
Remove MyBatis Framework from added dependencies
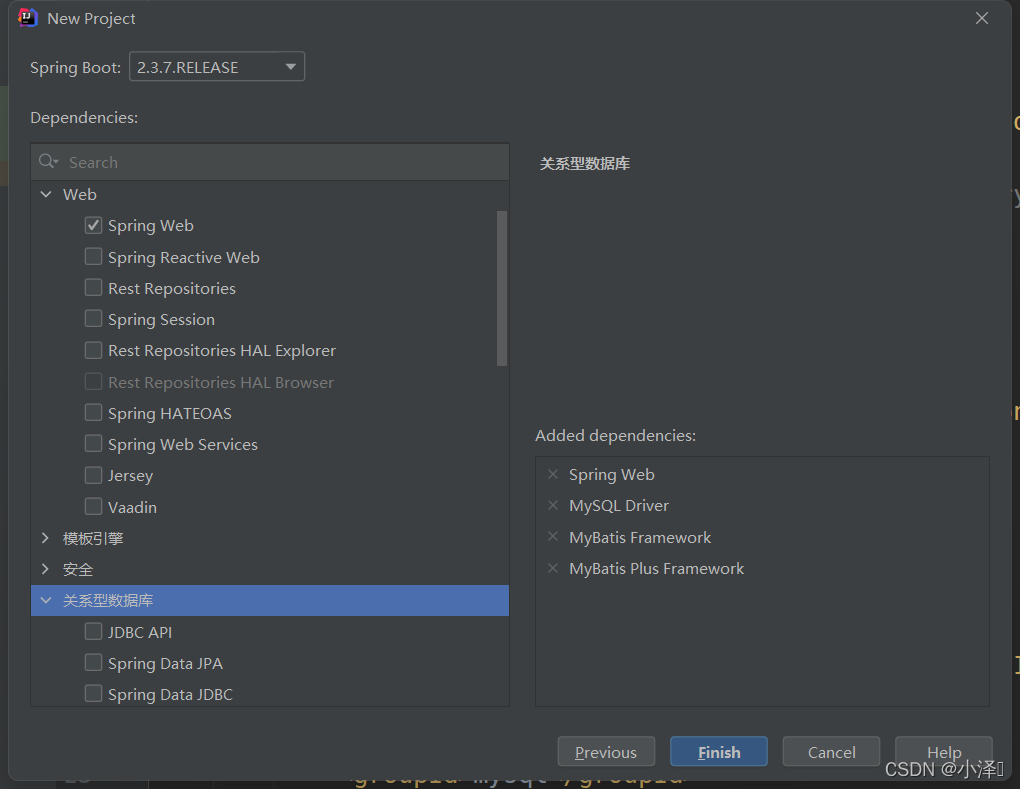[553, 536]
